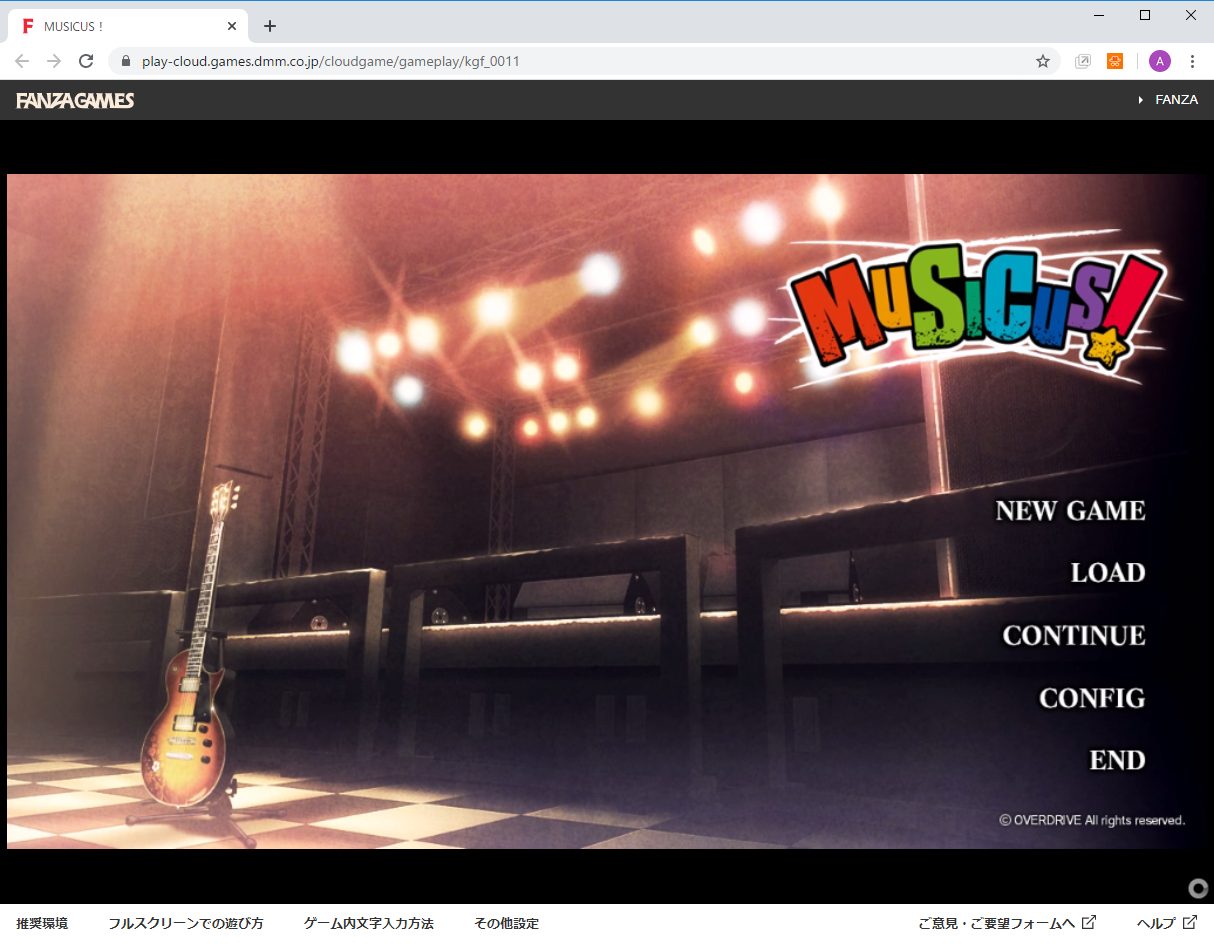The width and height of the screenshot is (1214, 944).
Task: Bookmark this page using the star icon
Action: (x=1043, y=61)
